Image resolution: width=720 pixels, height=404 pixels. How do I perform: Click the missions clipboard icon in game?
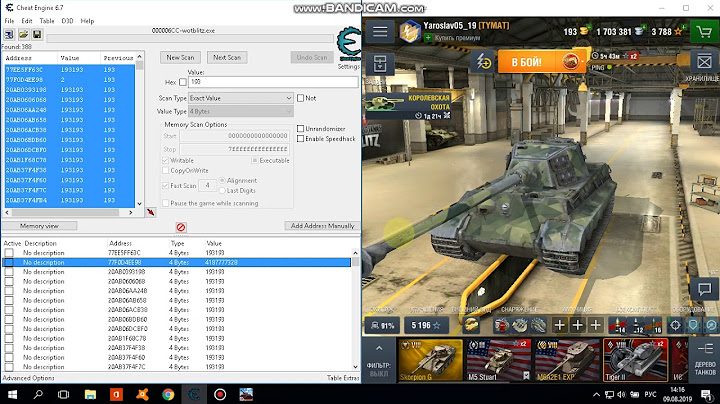380,64
